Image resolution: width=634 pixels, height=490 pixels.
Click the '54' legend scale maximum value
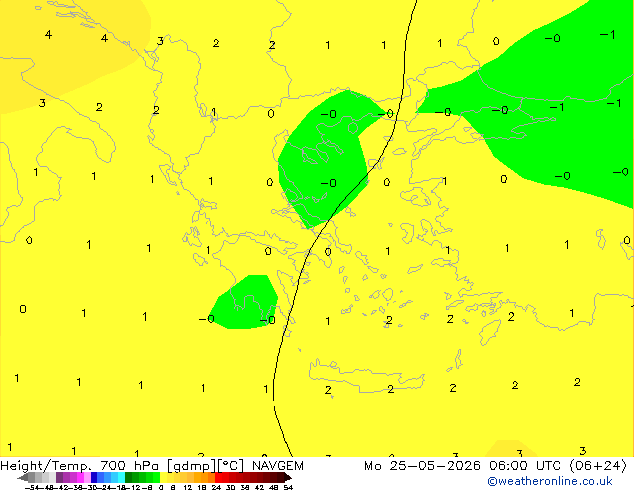[288, 488]
